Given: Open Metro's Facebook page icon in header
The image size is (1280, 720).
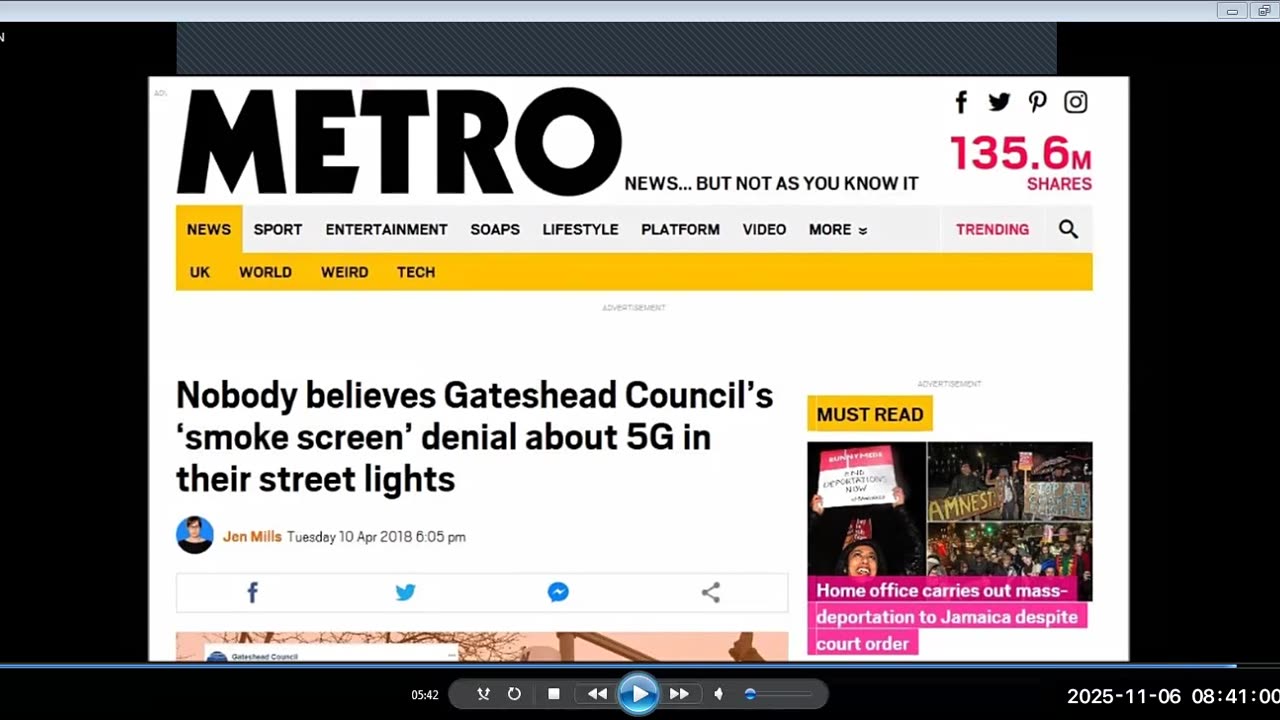Looking at the screenshot, I should [x=961, y=102].
